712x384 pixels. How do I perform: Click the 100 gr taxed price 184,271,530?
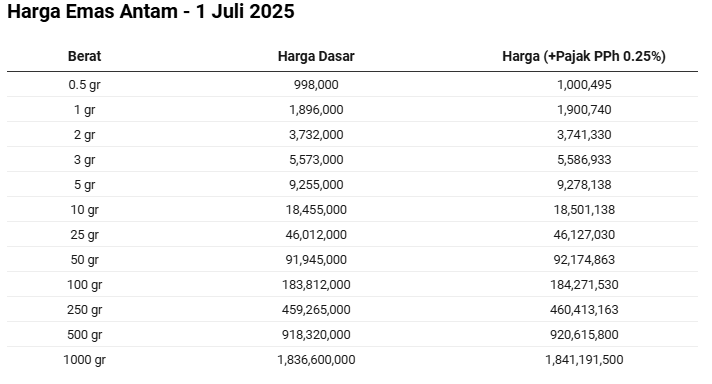click(x=584, y=285)
